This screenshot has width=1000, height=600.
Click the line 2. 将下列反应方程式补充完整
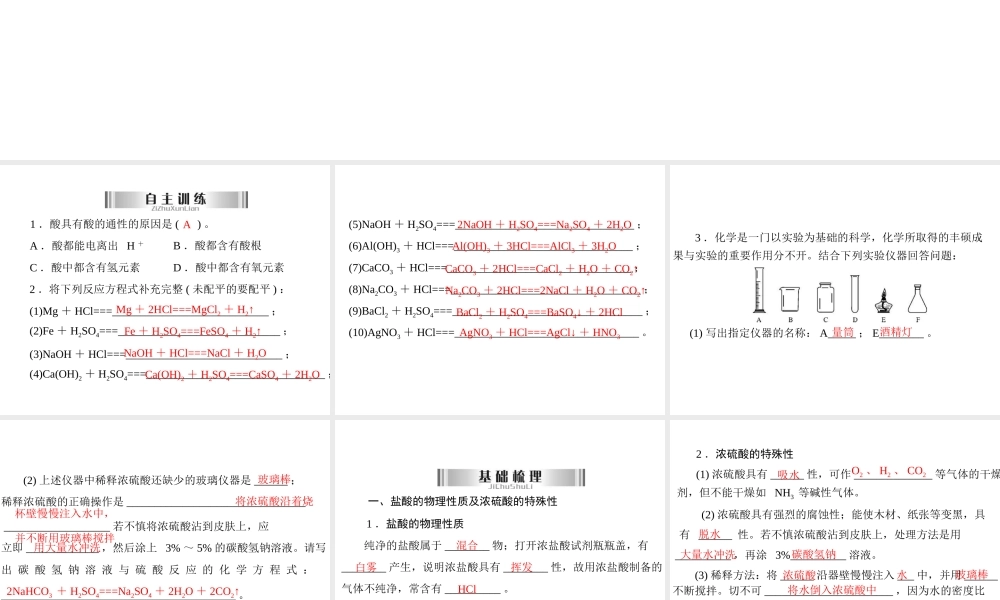[156, 289]
